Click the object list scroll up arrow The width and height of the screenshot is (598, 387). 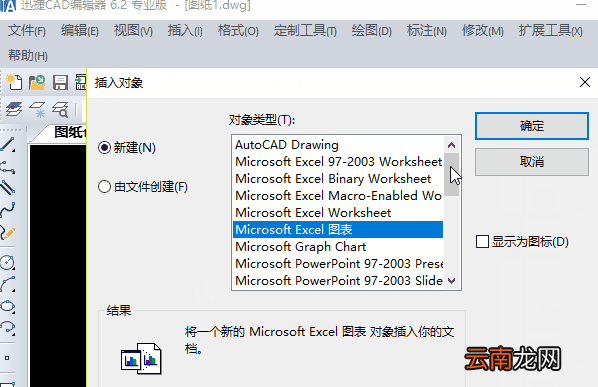click(452, 145)
